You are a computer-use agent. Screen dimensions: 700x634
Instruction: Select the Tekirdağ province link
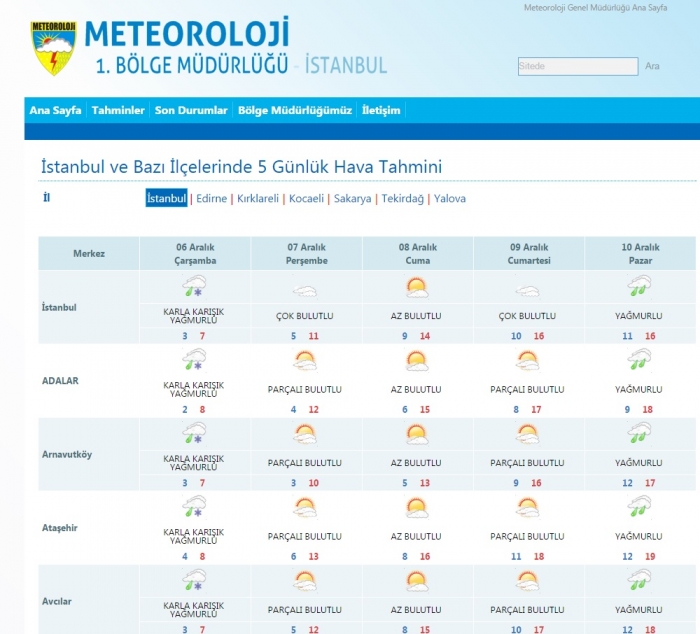[x=403, y=199]
